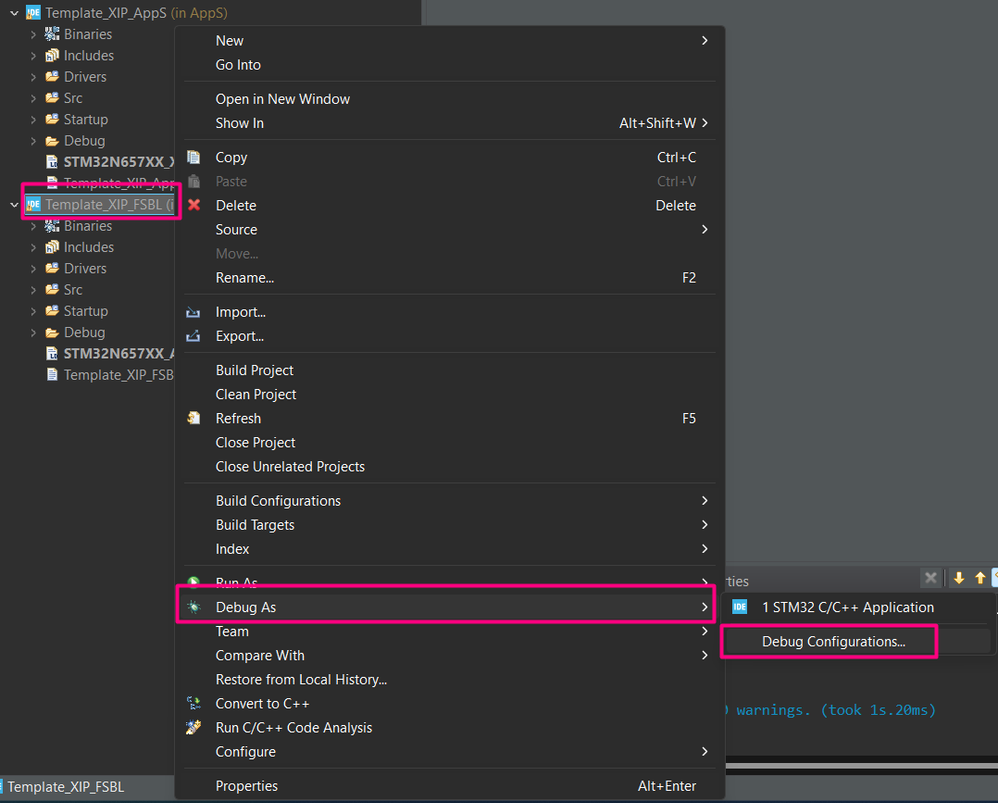Click the Template_XIP_FSBL project IDE icon
This screenshot has width=998, height=803.
pos(33,204)
